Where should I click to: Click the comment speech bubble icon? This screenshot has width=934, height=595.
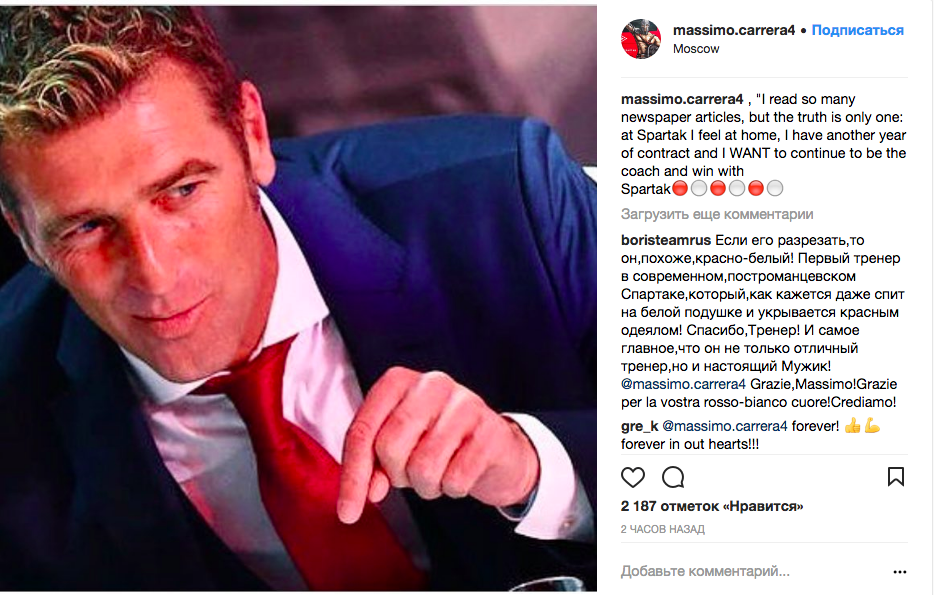(673, 477)
